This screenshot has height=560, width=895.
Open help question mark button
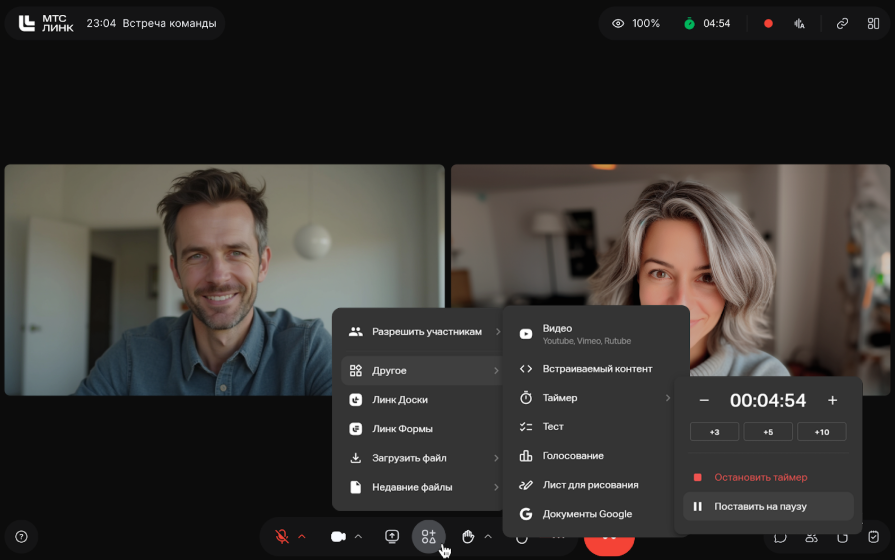tap(21, 537)
